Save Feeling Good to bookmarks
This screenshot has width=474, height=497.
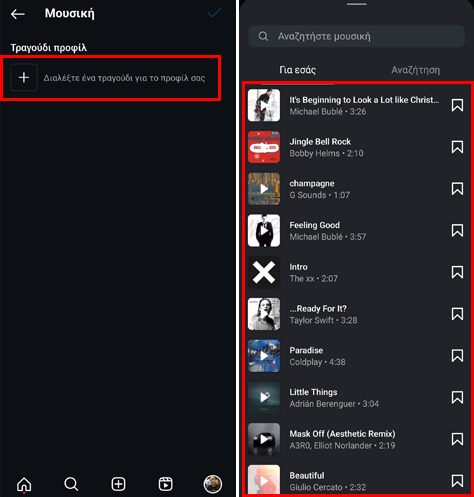click(457, 230)
